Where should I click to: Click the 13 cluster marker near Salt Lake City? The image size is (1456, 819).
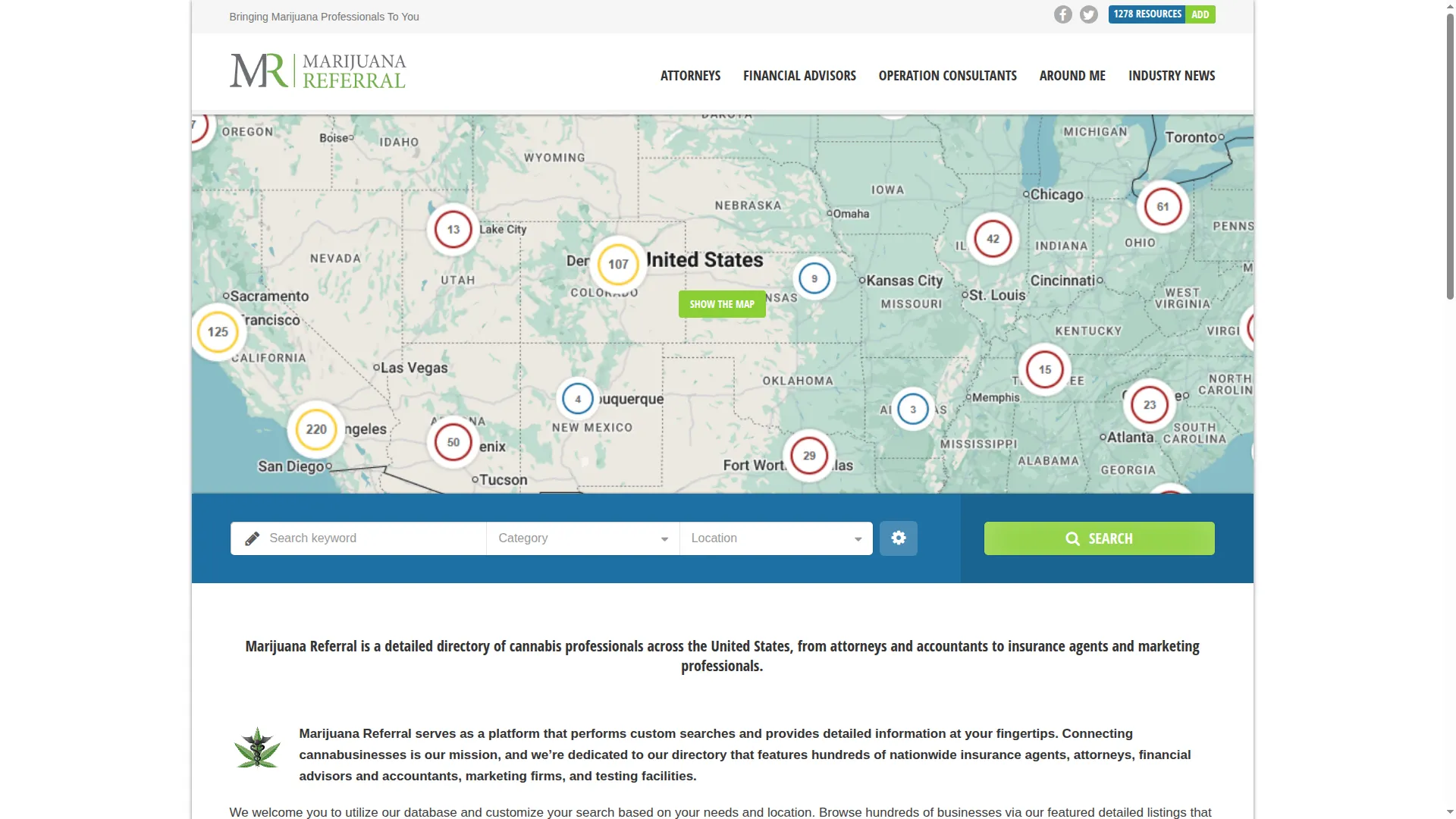click(x=453, y=229)
